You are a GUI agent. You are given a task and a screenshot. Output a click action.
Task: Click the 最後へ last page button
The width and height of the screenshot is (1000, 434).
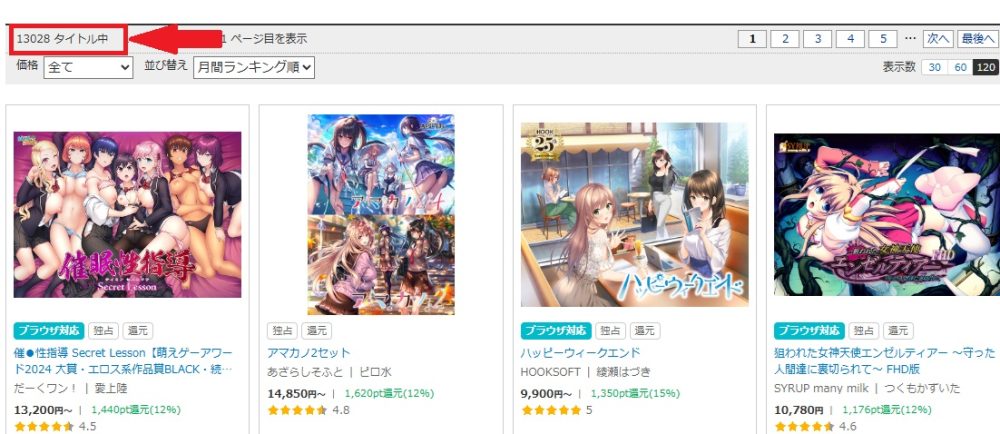978,39
